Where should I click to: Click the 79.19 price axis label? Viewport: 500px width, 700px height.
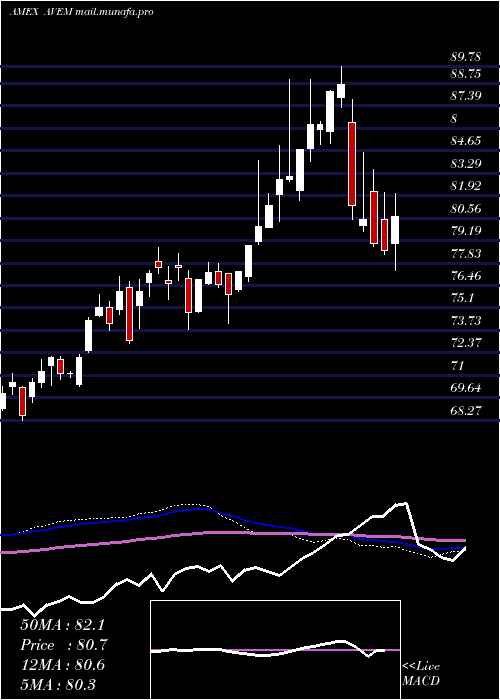pyautogui.click(x=466, y=231)
